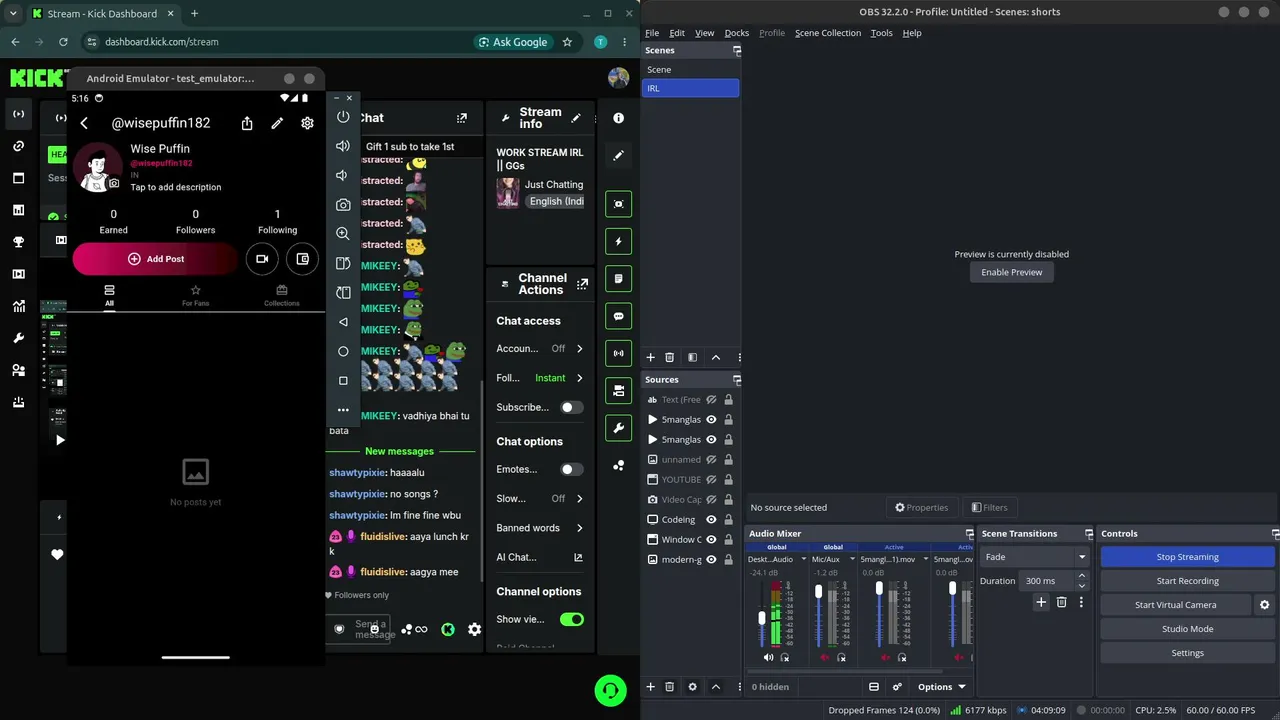The height and width of the screenshot is (720, 1280).
Task: Open the OBS Tools menu
Action: 881,33
